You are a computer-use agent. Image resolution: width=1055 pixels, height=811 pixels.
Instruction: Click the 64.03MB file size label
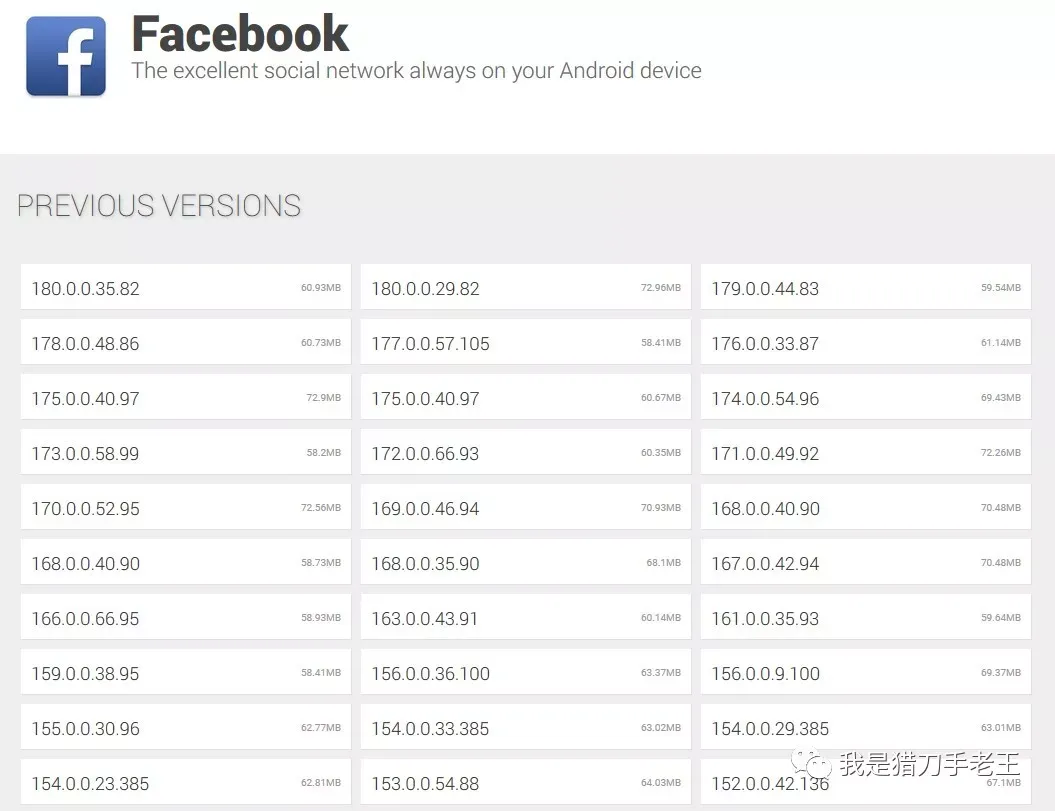tap(661, 783)
